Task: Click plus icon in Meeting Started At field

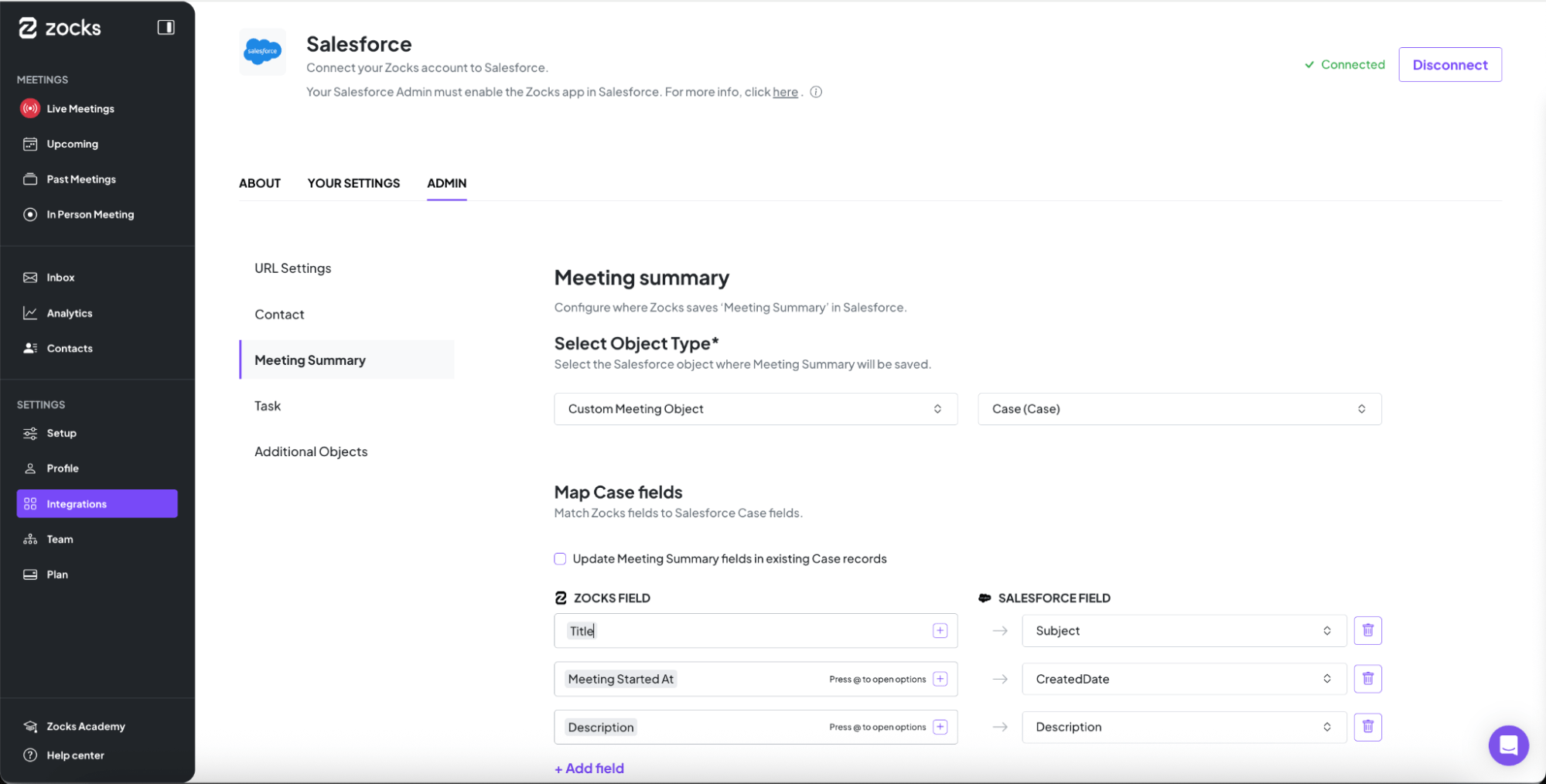Action: tap(940, 679)
